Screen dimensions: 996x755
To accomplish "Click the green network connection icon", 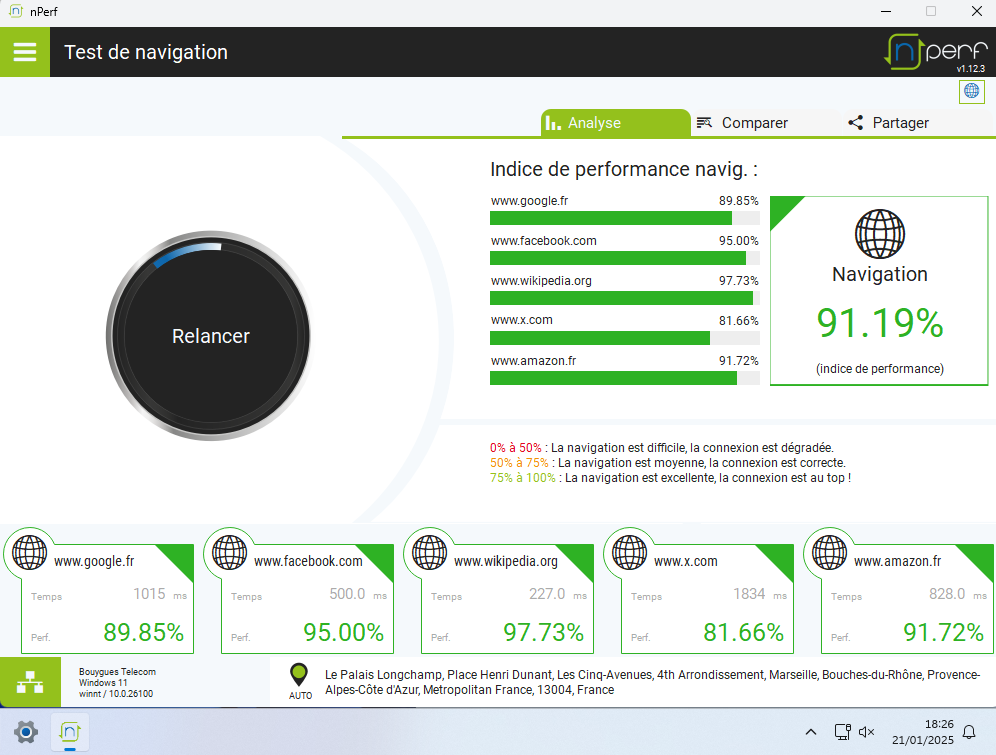I will point(30,682).
